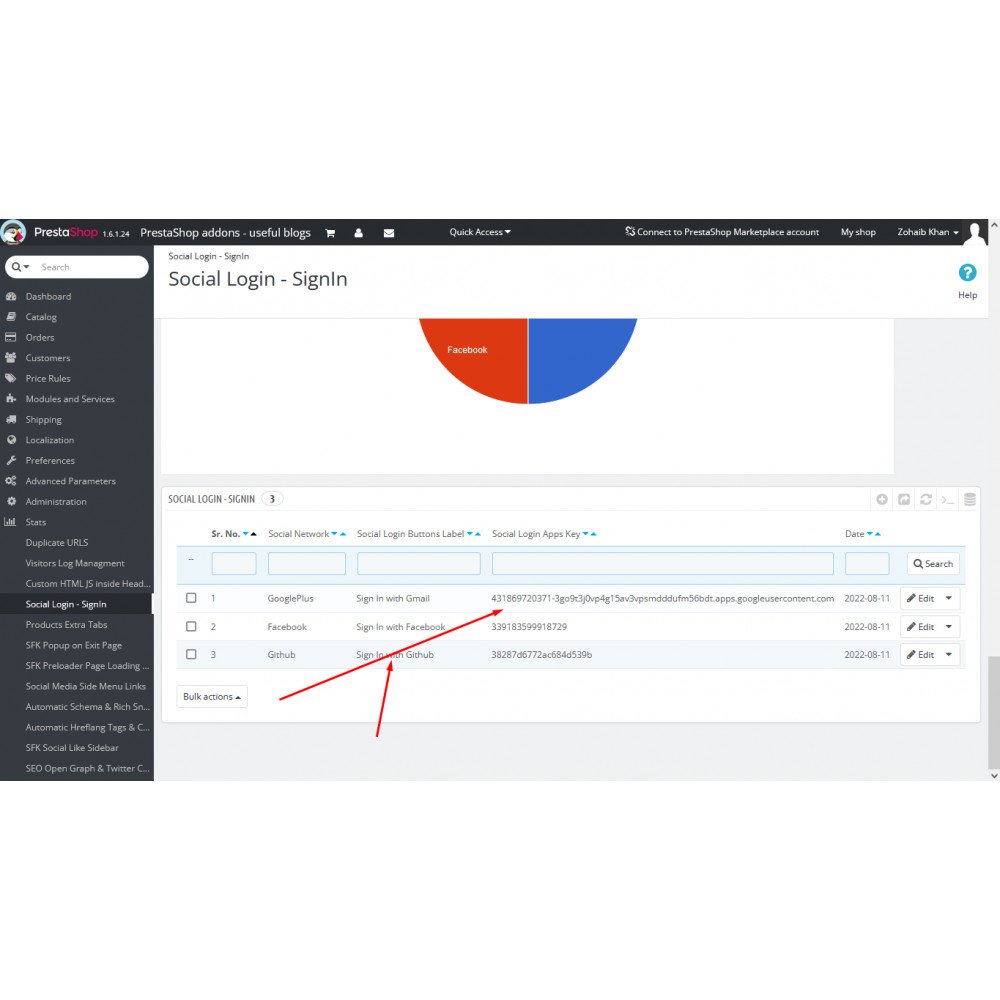1000x1000 pixels.
Task: Click the Connect to Marketplace sync icon
Action: [x=629, y=232]
